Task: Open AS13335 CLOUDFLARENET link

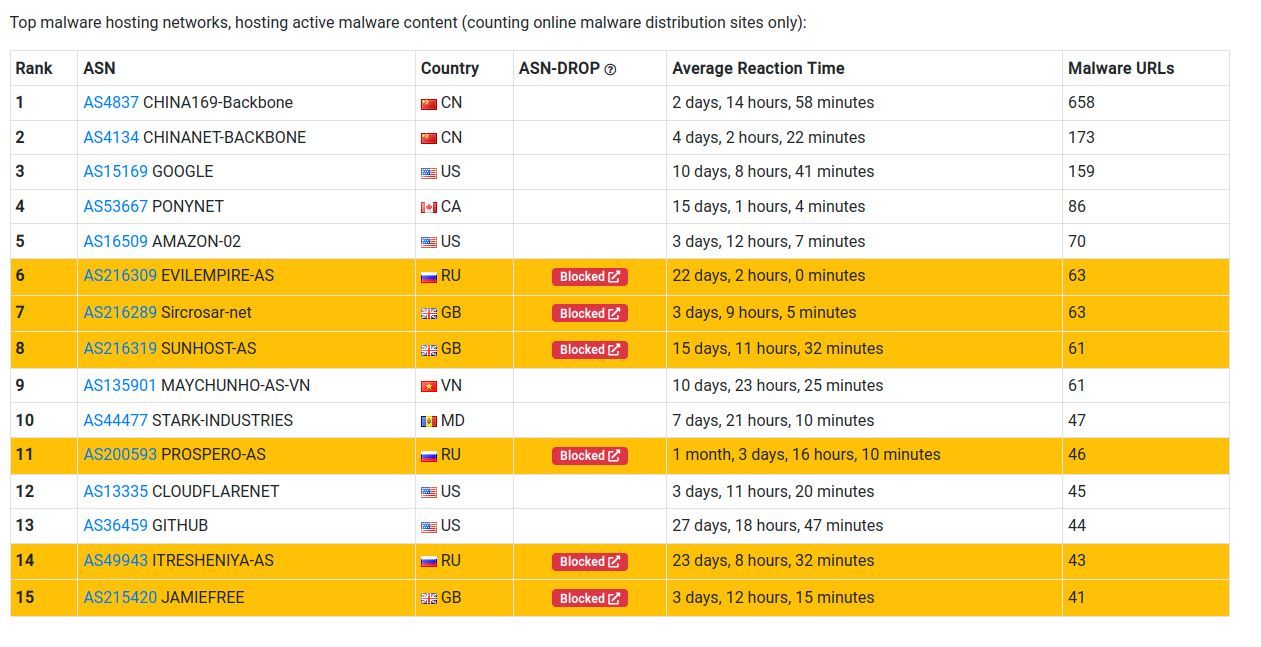Action: (x=115, y=491)
